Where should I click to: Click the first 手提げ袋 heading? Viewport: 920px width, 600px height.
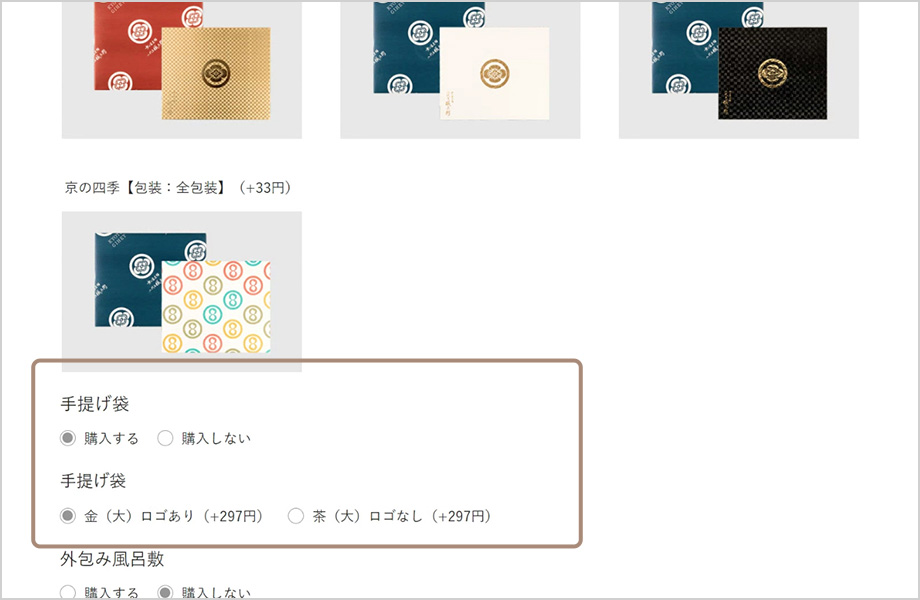pyautogui.click(x=94, y=404)
